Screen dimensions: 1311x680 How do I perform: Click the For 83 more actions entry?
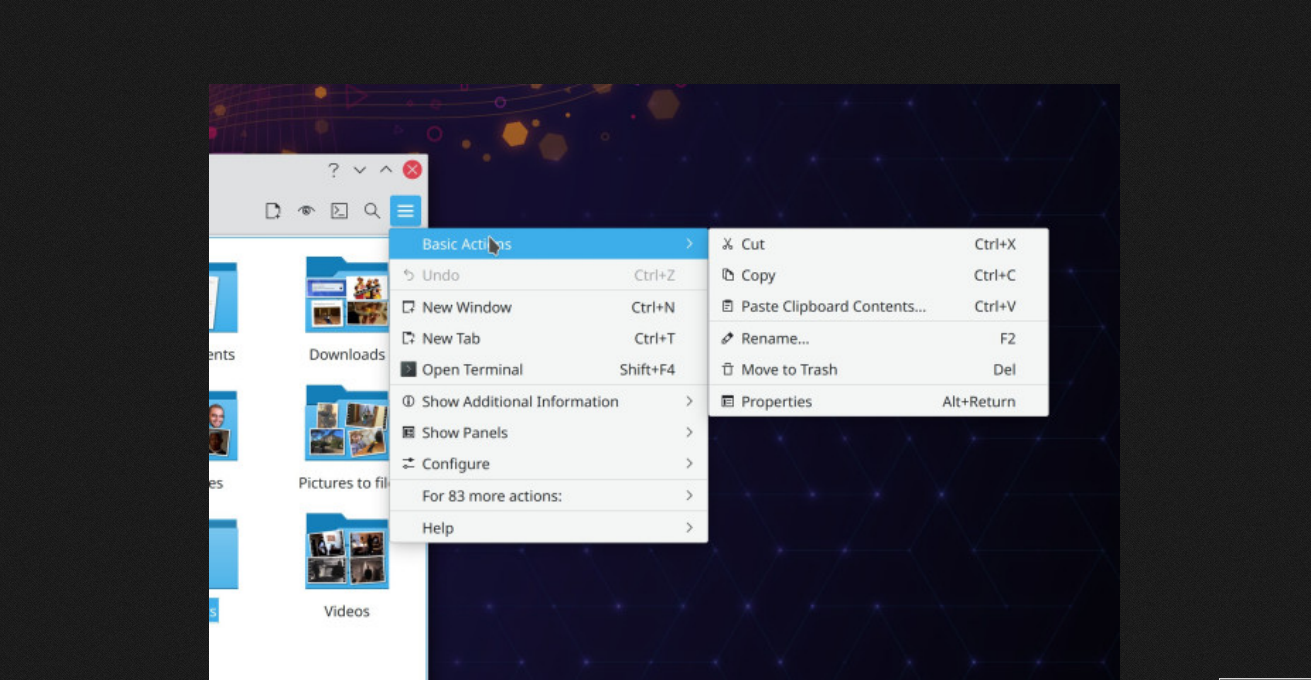pos(549,495)
